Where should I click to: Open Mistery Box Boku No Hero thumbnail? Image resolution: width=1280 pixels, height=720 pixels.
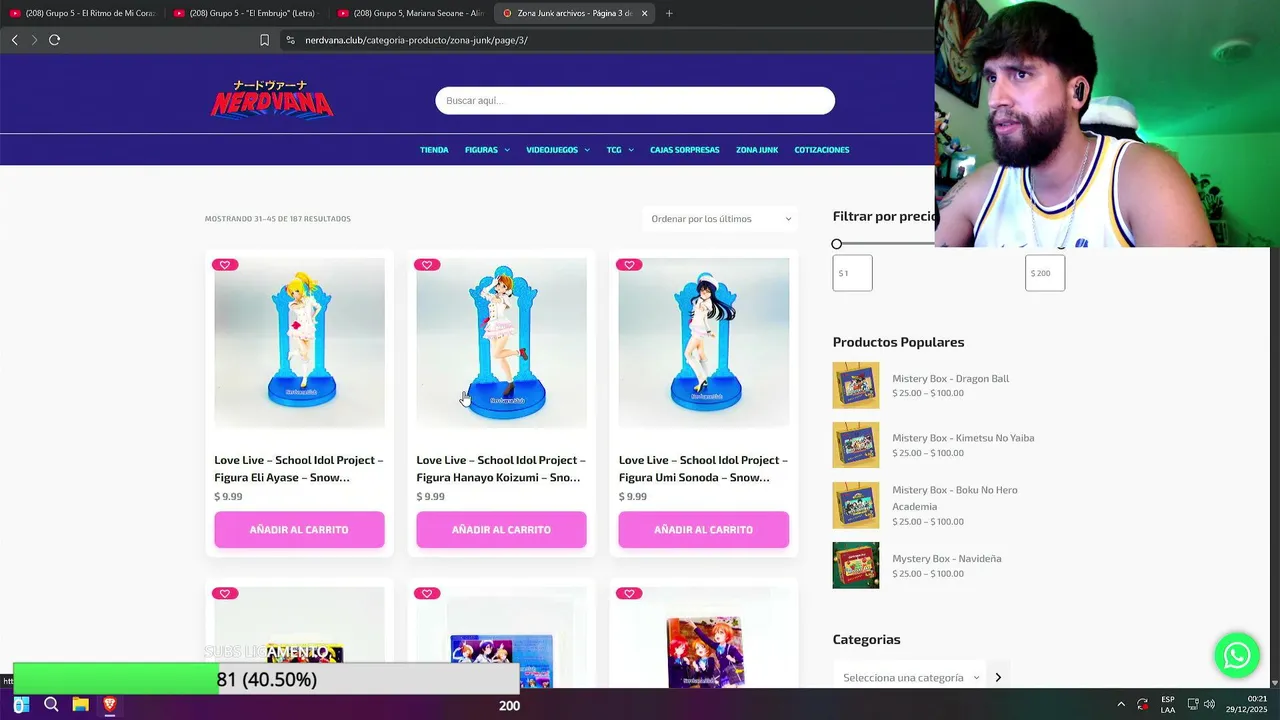coord(856,505)
